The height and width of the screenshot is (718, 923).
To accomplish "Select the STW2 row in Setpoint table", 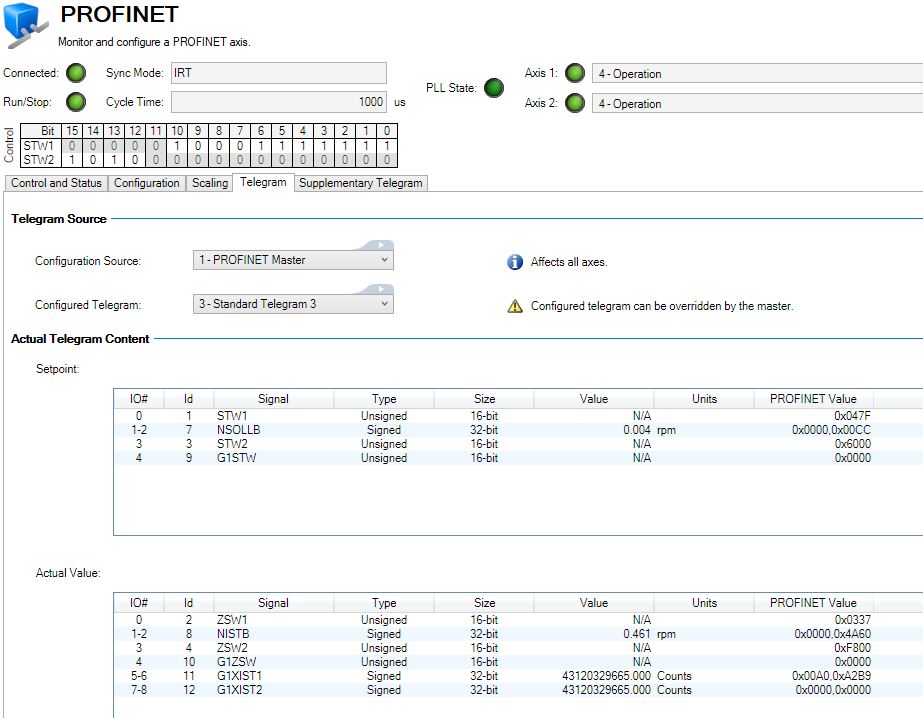I will coord(518,444).
